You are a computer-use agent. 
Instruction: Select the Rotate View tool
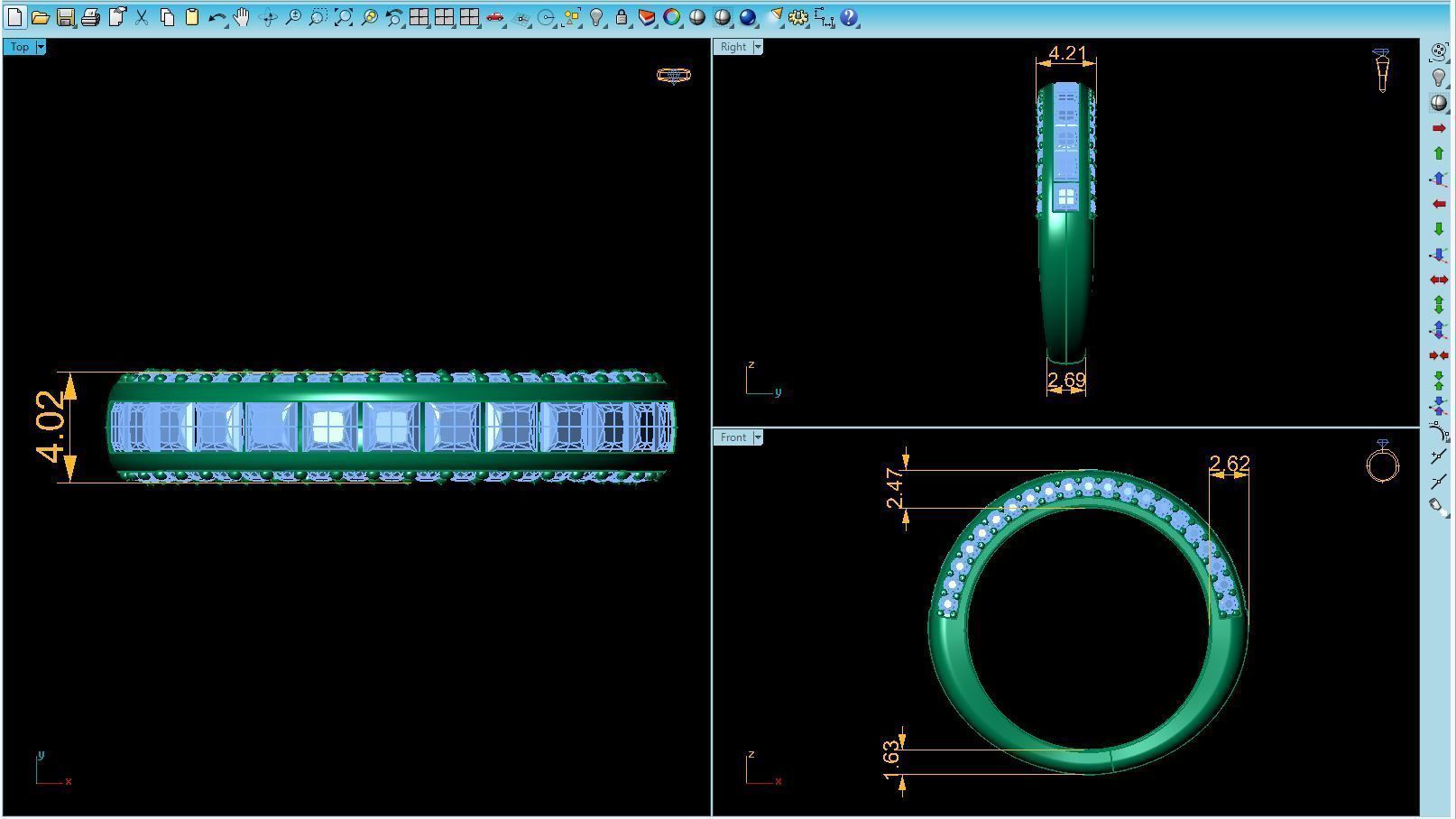coord(268,17)
